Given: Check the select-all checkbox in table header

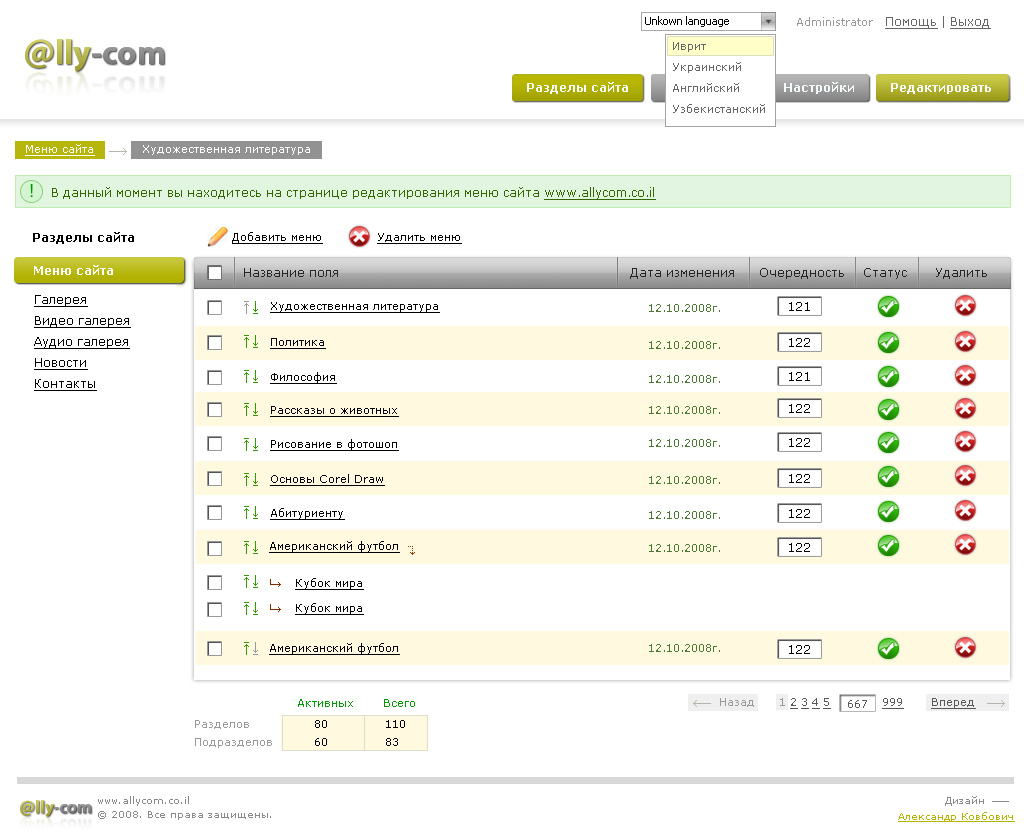Looking at the screenshot, I should (x=215, y=272).
